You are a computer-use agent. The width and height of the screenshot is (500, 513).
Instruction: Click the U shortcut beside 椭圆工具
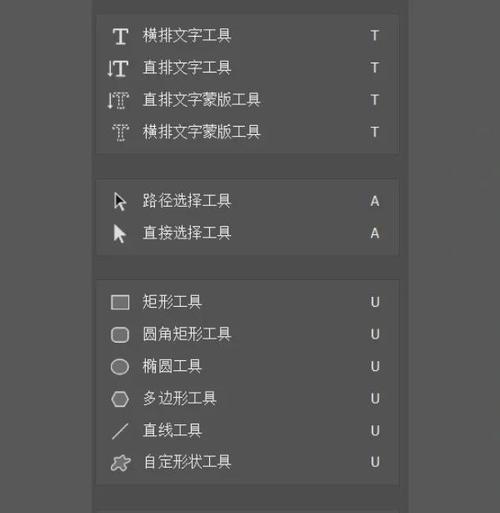375,367
